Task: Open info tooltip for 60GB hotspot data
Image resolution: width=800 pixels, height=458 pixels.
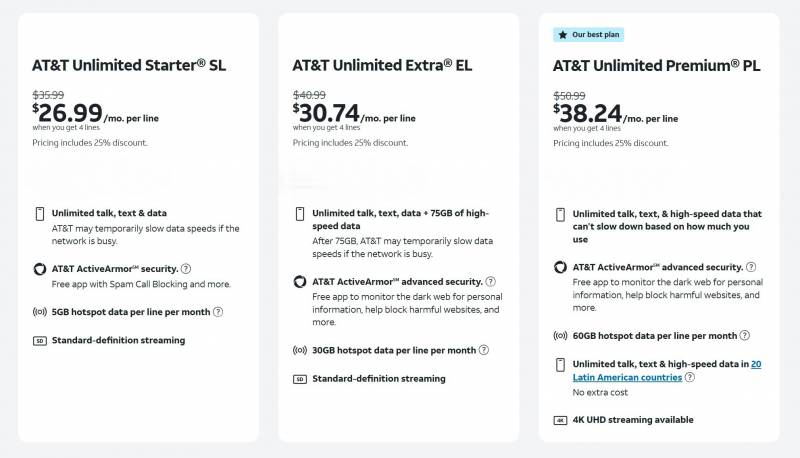Action: 745,335
